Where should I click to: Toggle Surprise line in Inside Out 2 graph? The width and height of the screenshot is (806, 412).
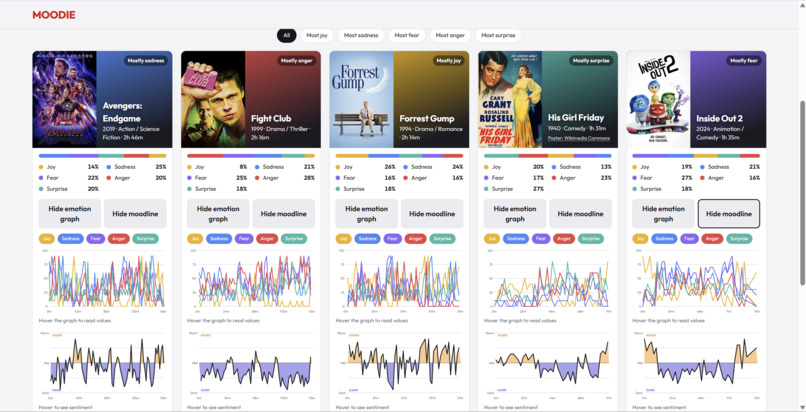point(739,239)
